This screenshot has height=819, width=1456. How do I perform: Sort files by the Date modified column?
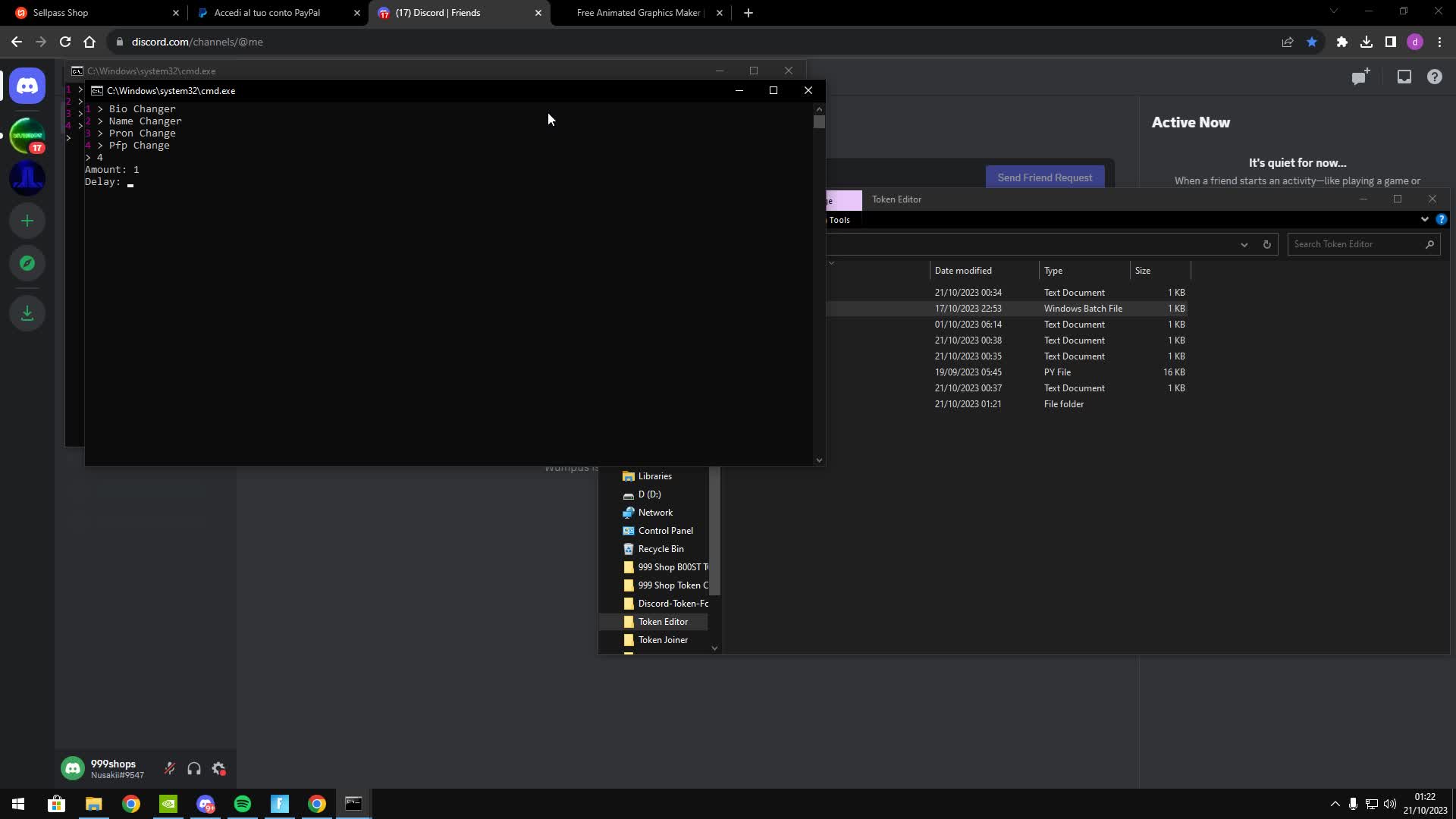(x=963, y=270)
